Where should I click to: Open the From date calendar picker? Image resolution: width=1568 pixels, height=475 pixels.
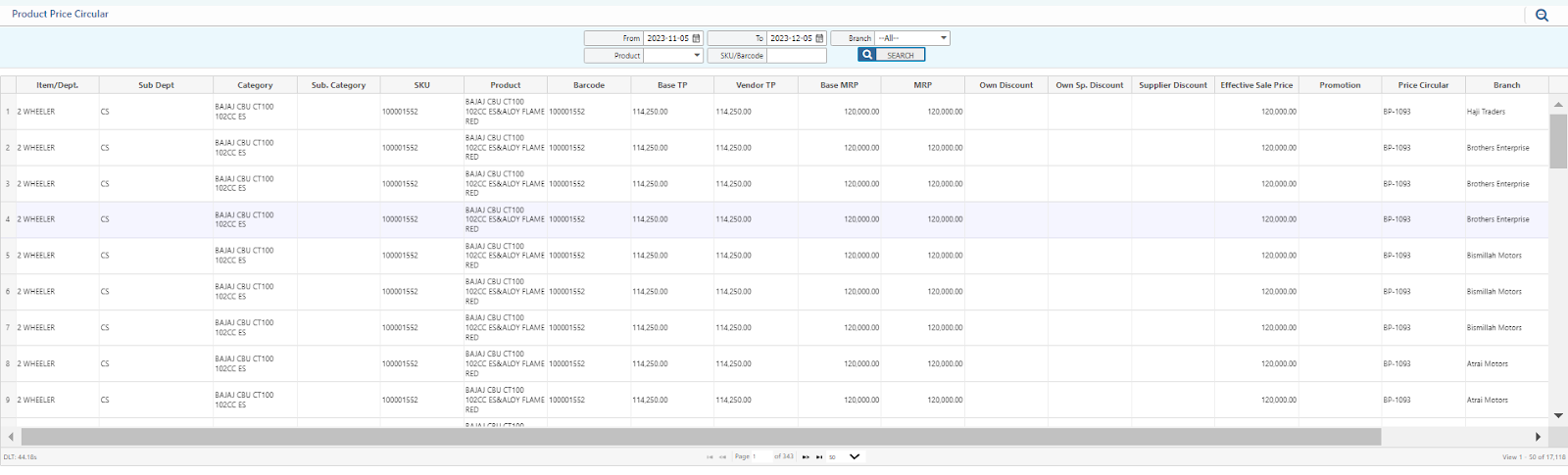pos(697,38)
